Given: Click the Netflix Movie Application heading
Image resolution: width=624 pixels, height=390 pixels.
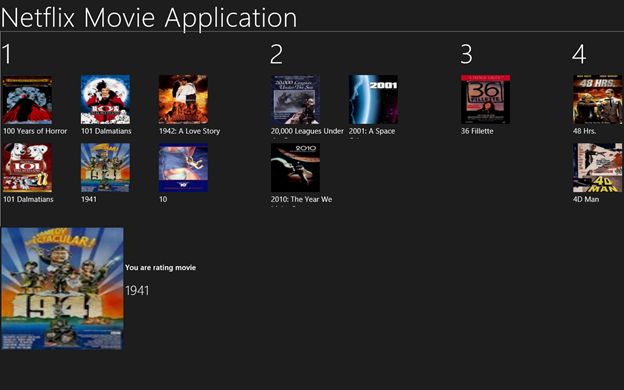Looking at the screenshot, I should coord(149,18).
